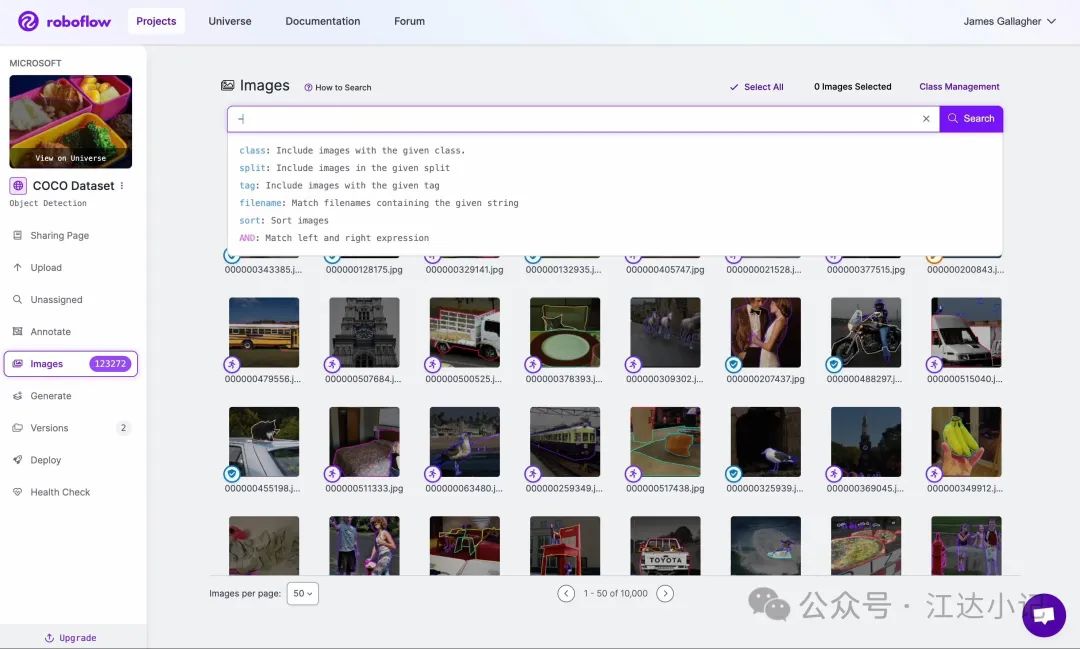This screenshot has height=649, width=1080.
Task: Open the COCO Dataset project title
Action: point(74,185)
